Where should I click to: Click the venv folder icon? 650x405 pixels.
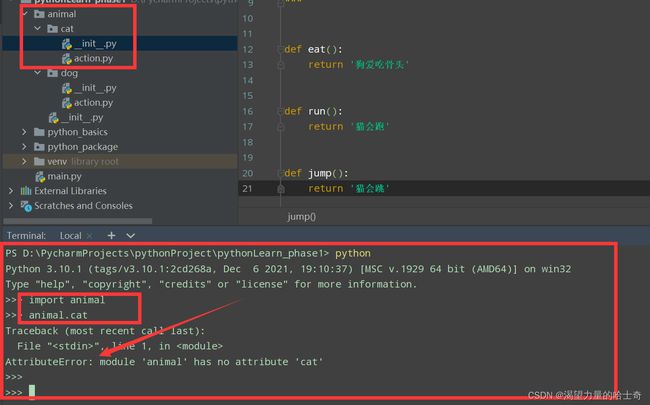[39, 161]
